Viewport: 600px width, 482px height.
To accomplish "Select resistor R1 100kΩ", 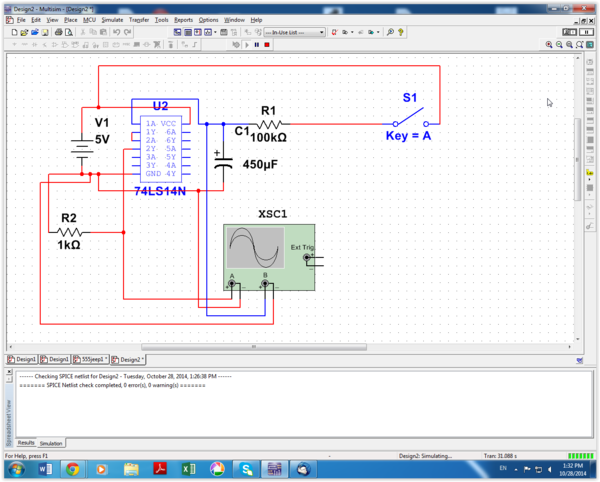I will (x=270, y=124).
